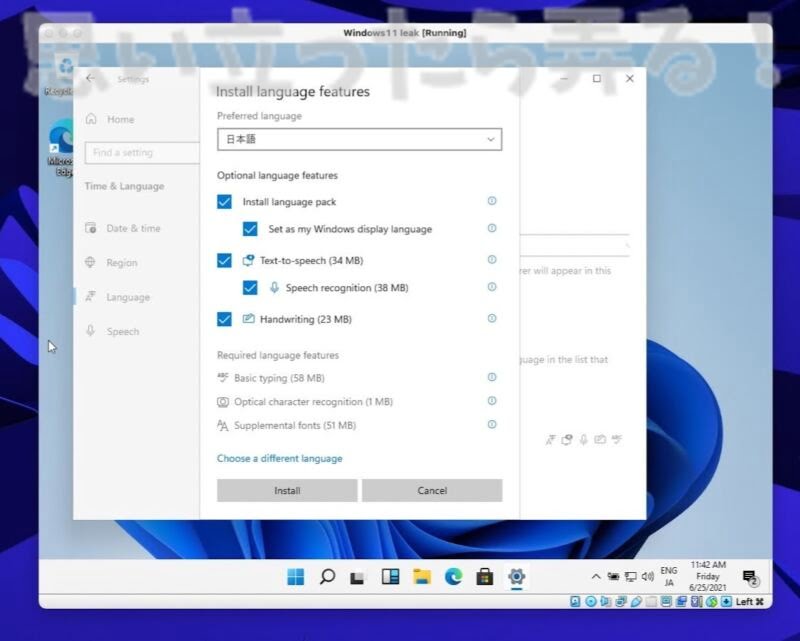This screenshot has width=800, height=641.
Task: Click info icon for Install language pack
Action: [492, 201]
